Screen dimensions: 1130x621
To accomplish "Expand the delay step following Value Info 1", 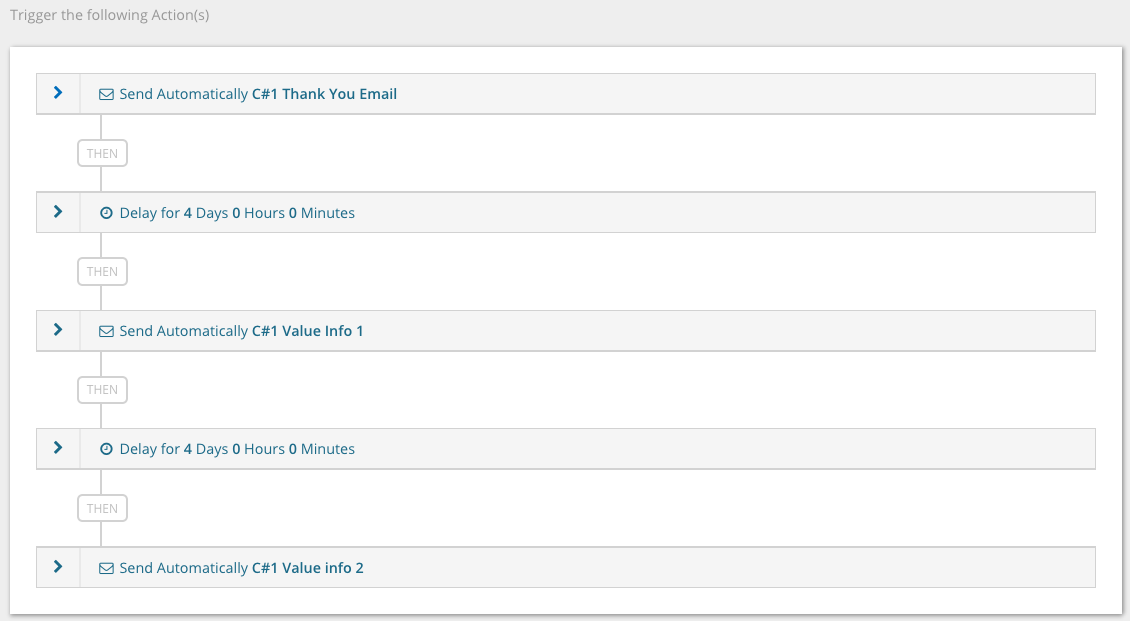I will tap(58, 449).
